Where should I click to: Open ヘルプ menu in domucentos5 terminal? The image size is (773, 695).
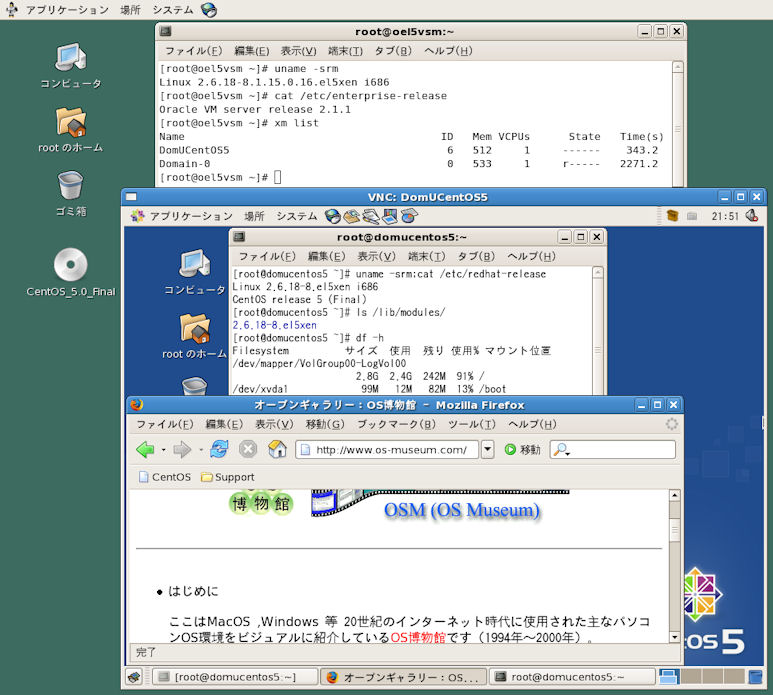click(531, 256)
